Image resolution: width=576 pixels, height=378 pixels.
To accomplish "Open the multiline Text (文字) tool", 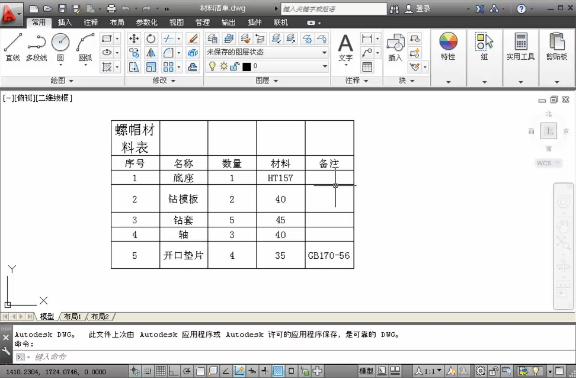I will tap(345, 48).
